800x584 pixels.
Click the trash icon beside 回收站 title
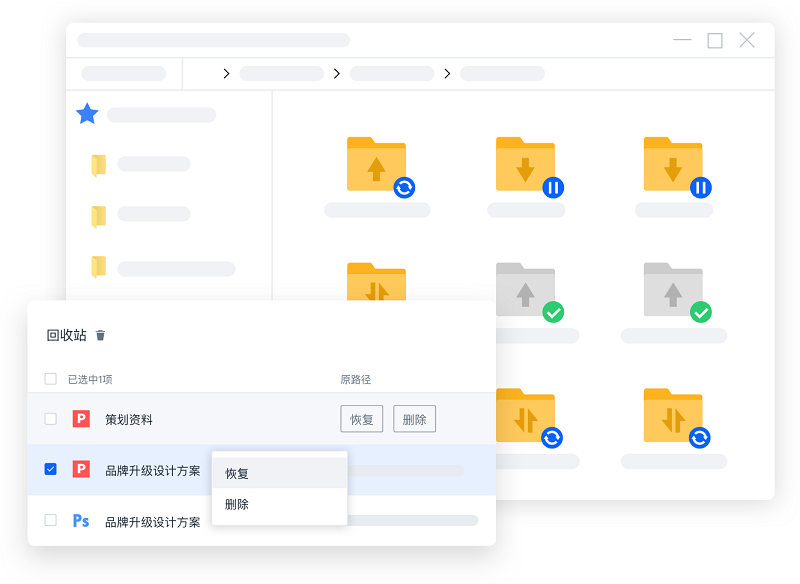click(102, 335)
